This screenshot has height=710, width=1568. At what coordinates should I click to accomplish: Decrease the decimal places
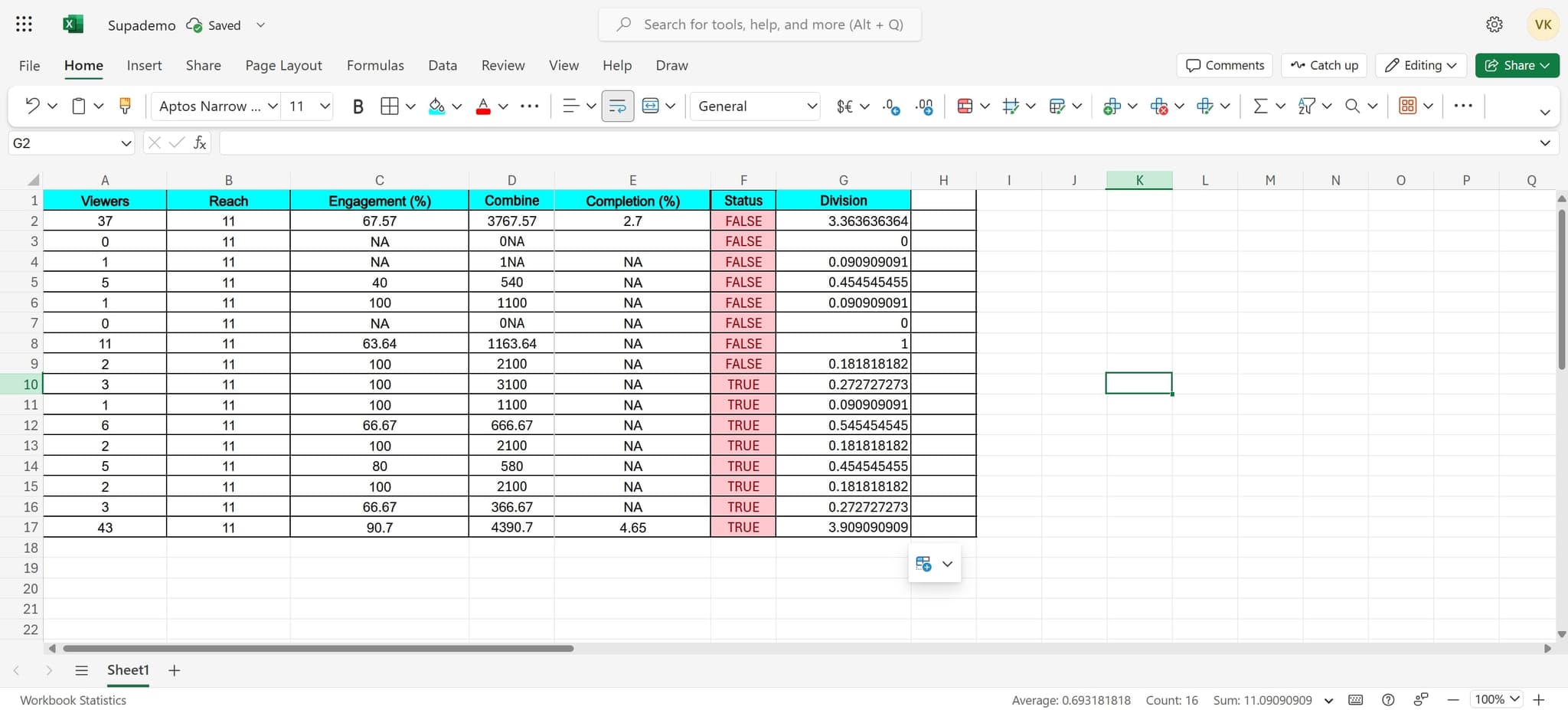(891, 107)
